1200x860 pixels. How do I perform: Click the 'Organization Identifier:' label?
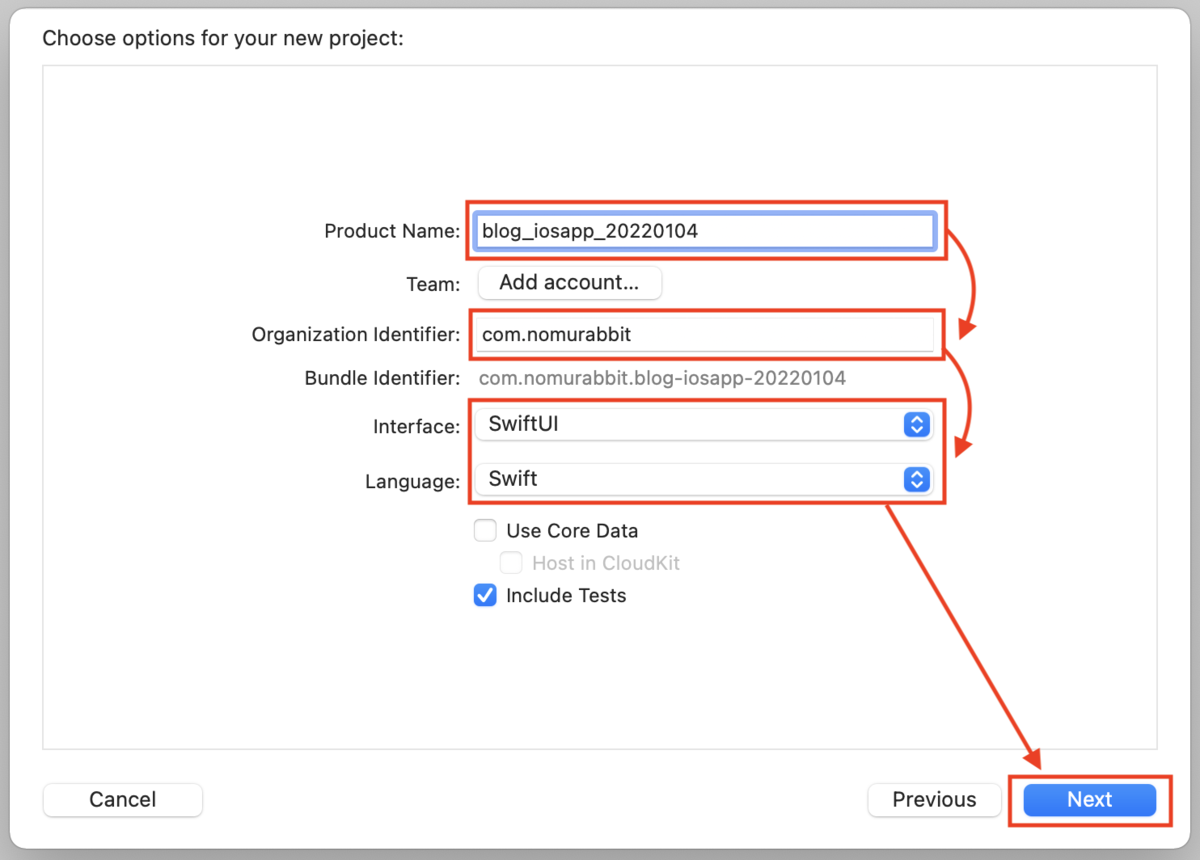coord(355,335)
